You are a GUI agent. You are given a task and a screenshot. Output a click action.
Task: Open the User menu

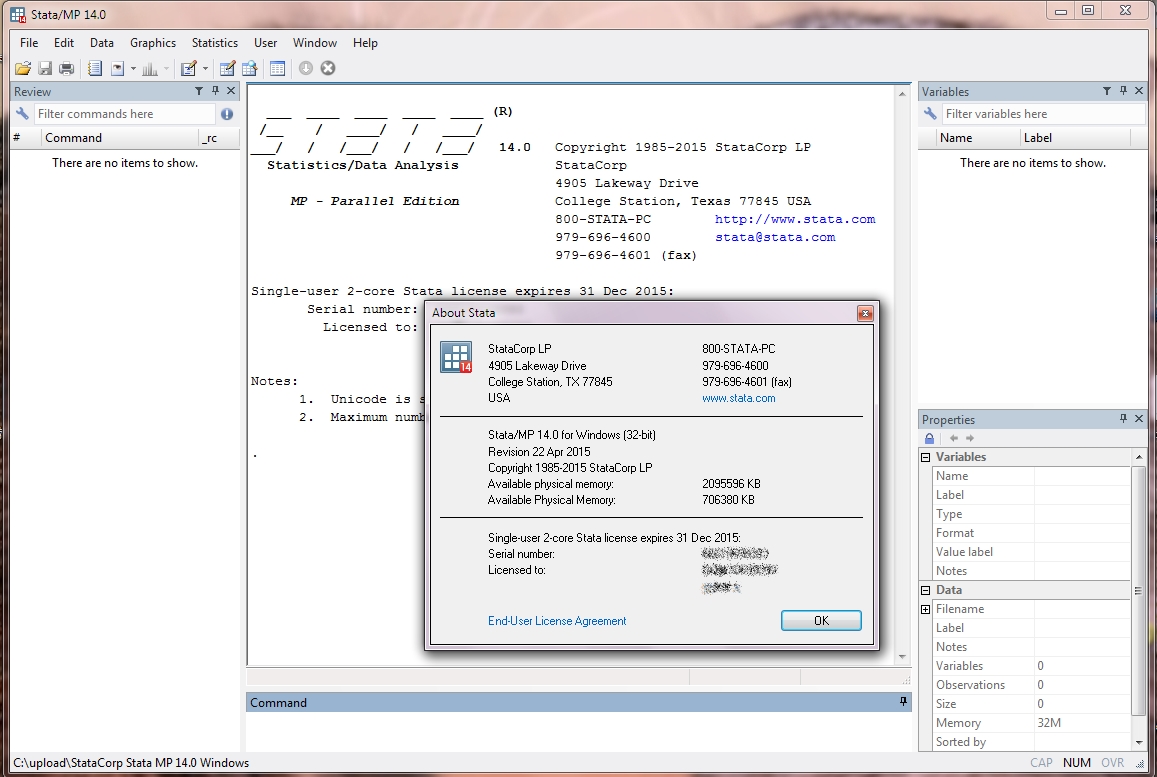coord(266,43)
